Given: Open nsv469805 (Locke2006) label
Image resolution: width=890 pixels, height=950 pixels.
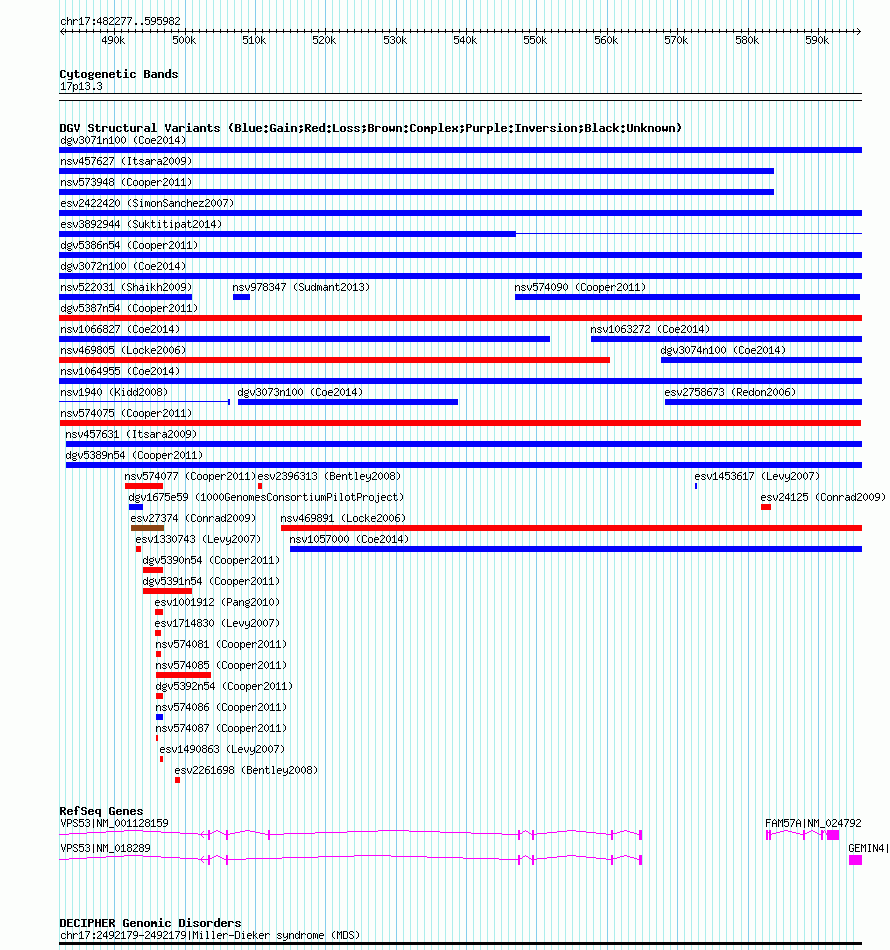Looking at the screenshot, I should point(123,350).
